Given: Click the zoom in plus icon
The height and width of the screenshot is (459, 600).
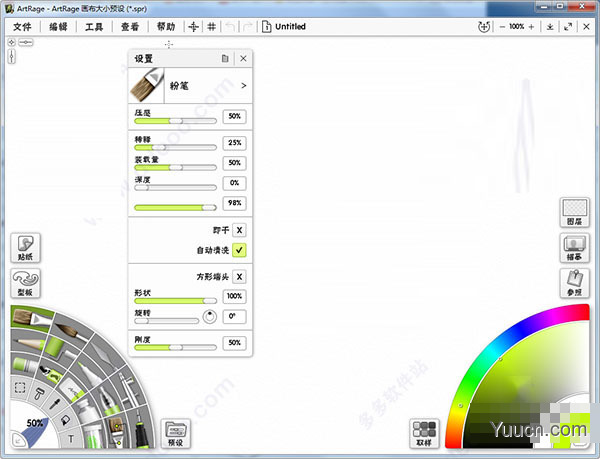Looking at the screenshot, I should 532,27.
